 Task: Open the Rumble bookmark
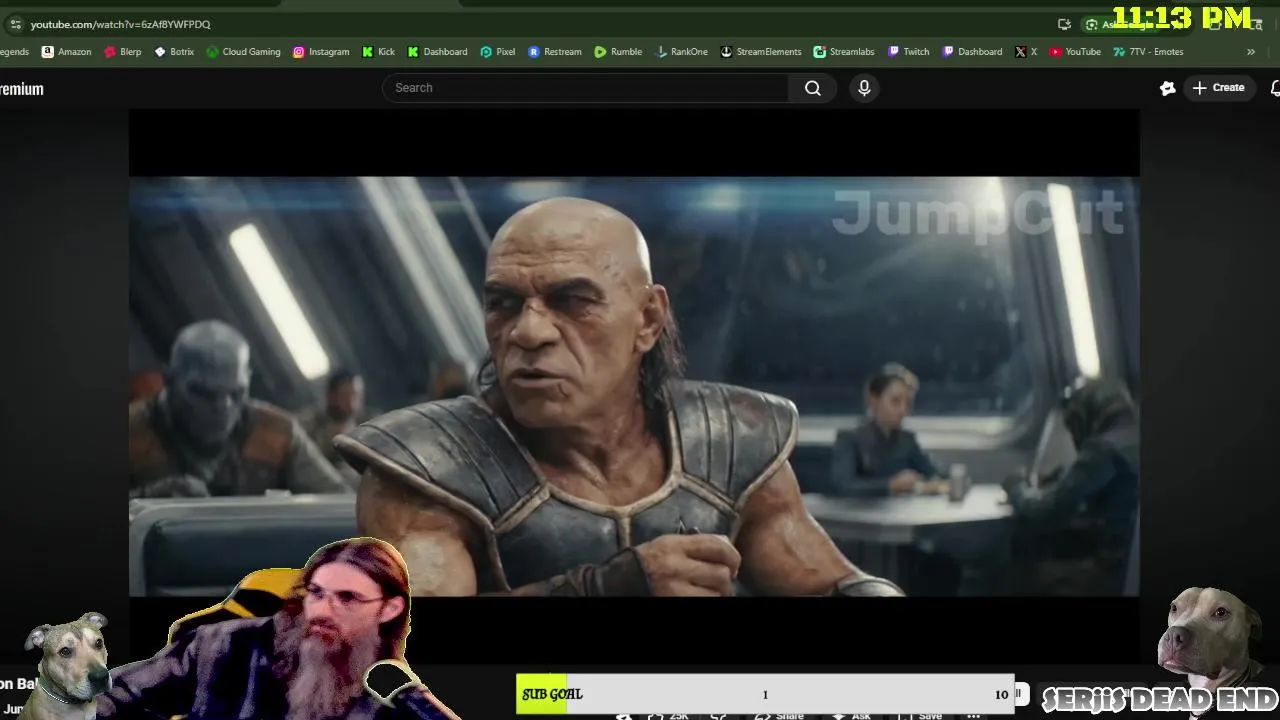[618, 52]
